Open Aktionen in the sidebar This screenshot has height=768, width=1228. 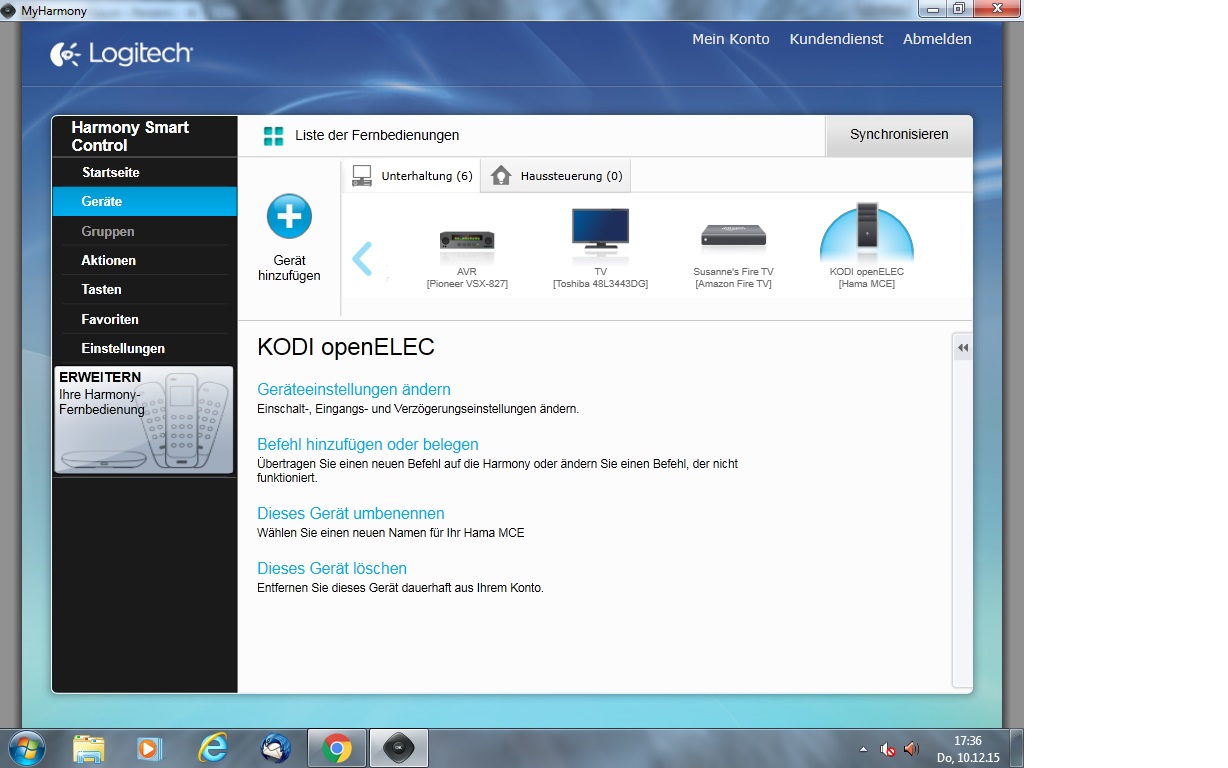109,260
